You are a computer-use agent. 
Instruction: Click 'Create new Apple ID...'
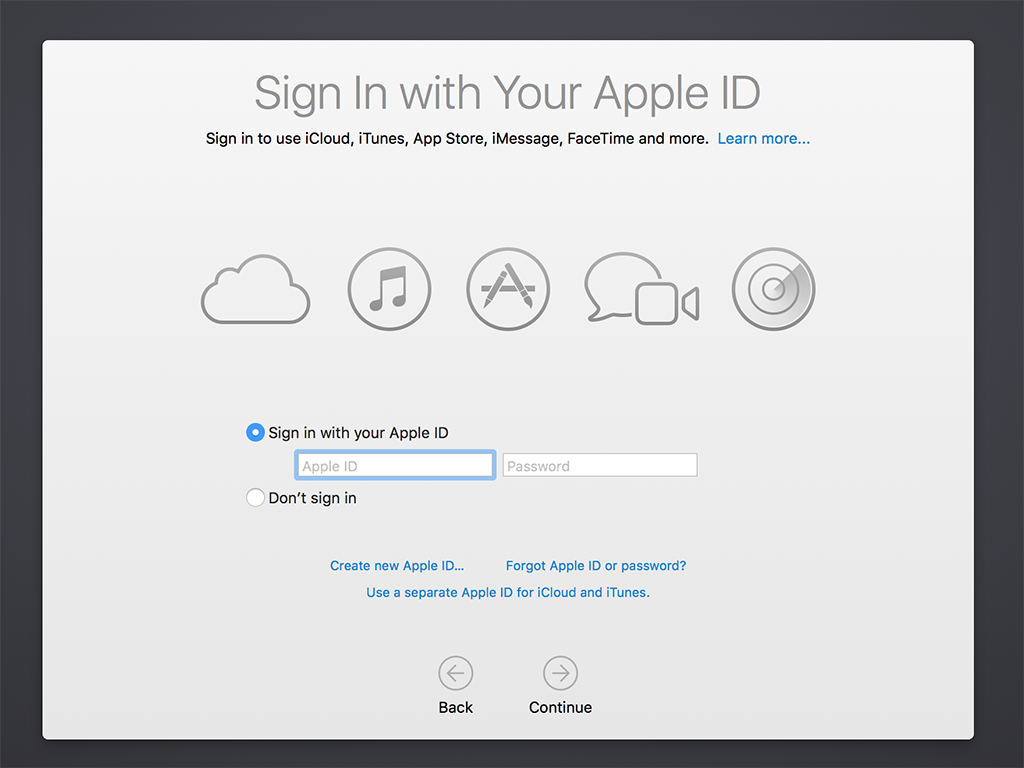point(397,565)
